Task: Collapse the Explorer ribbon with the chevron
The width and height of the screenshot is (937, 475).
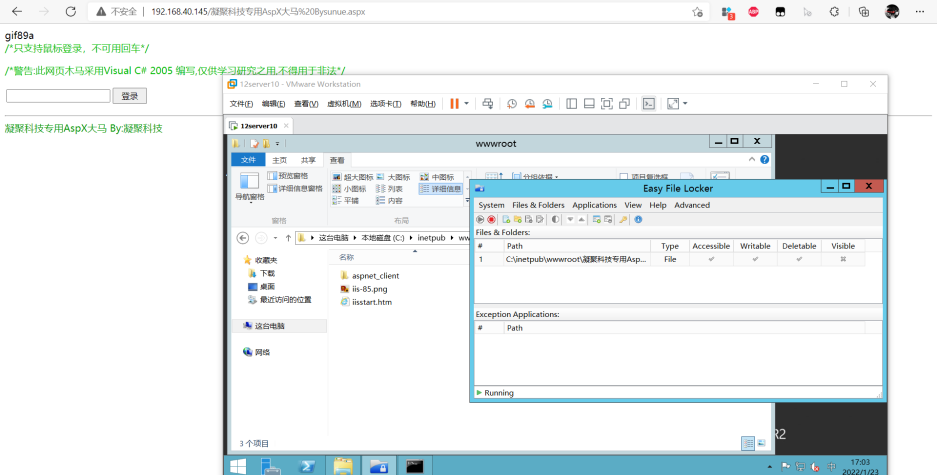Action: 752,160
